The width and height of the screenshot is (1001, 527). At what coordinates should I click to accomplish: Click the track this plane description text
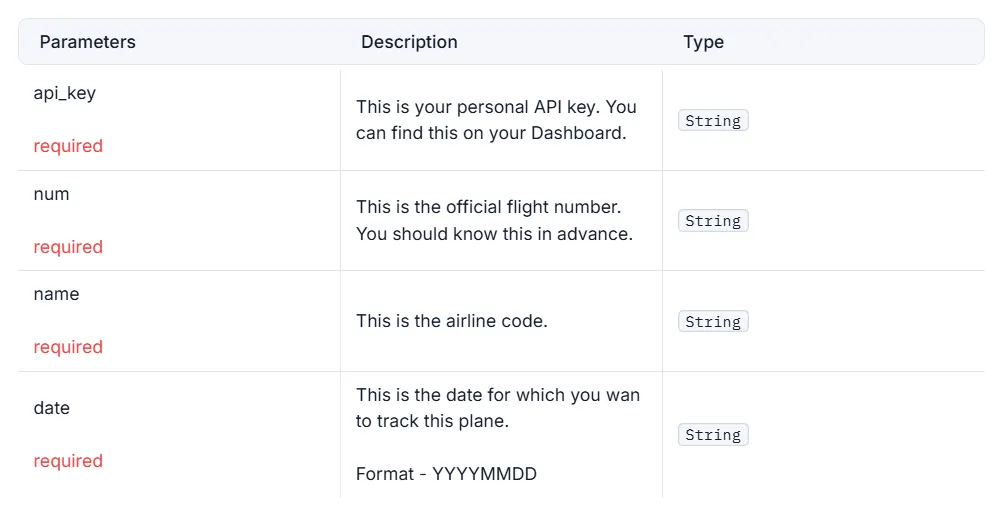(x=498, y=408)
